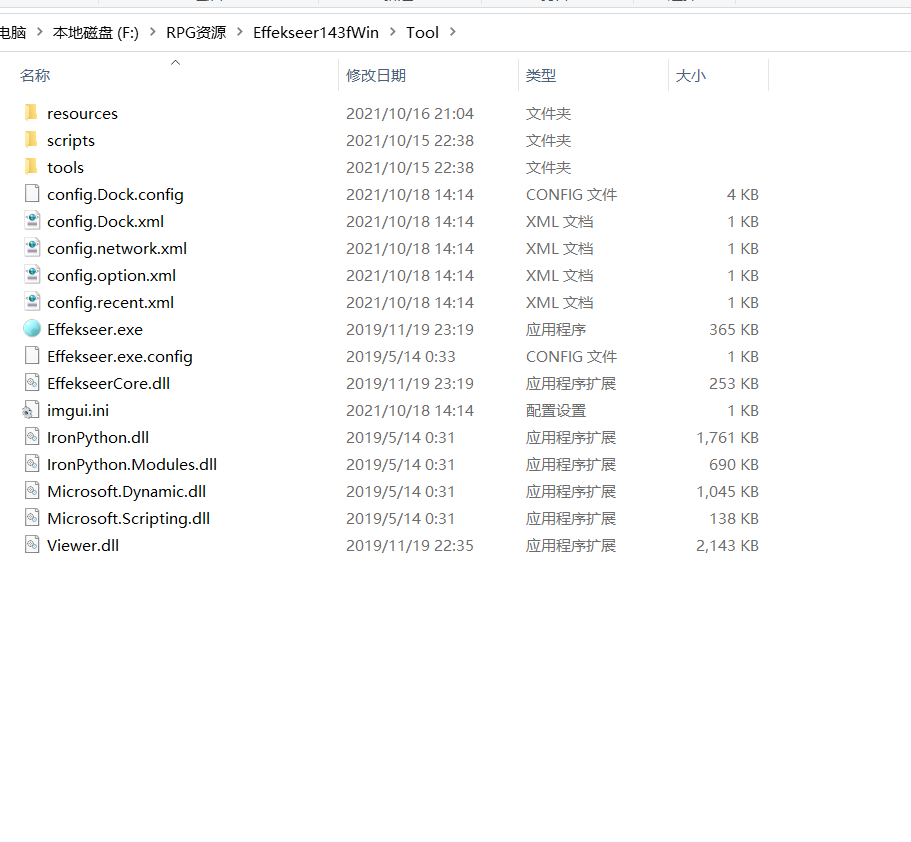The width and height of the screenshot is (911, 842).
Task: Click the Effekseer.exe application icon
Action: (32, 329)
